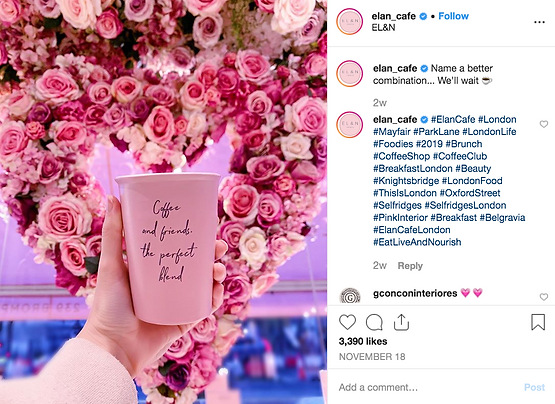Open the #CoffeeShop hashtag link
This screenshot has width=555, height=404.
(x=401, y=156)
